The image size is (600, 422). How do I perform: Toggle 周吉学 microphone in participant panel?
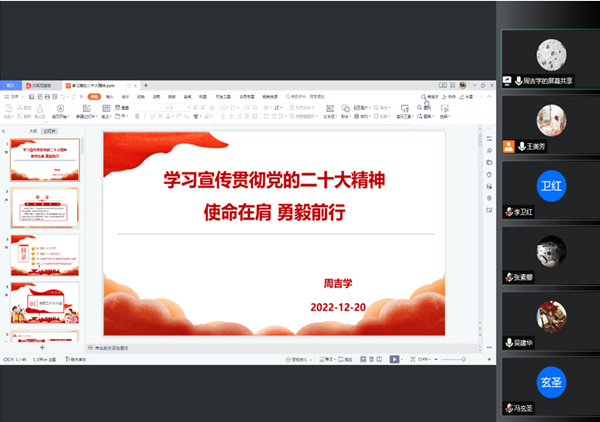(519, 79)
